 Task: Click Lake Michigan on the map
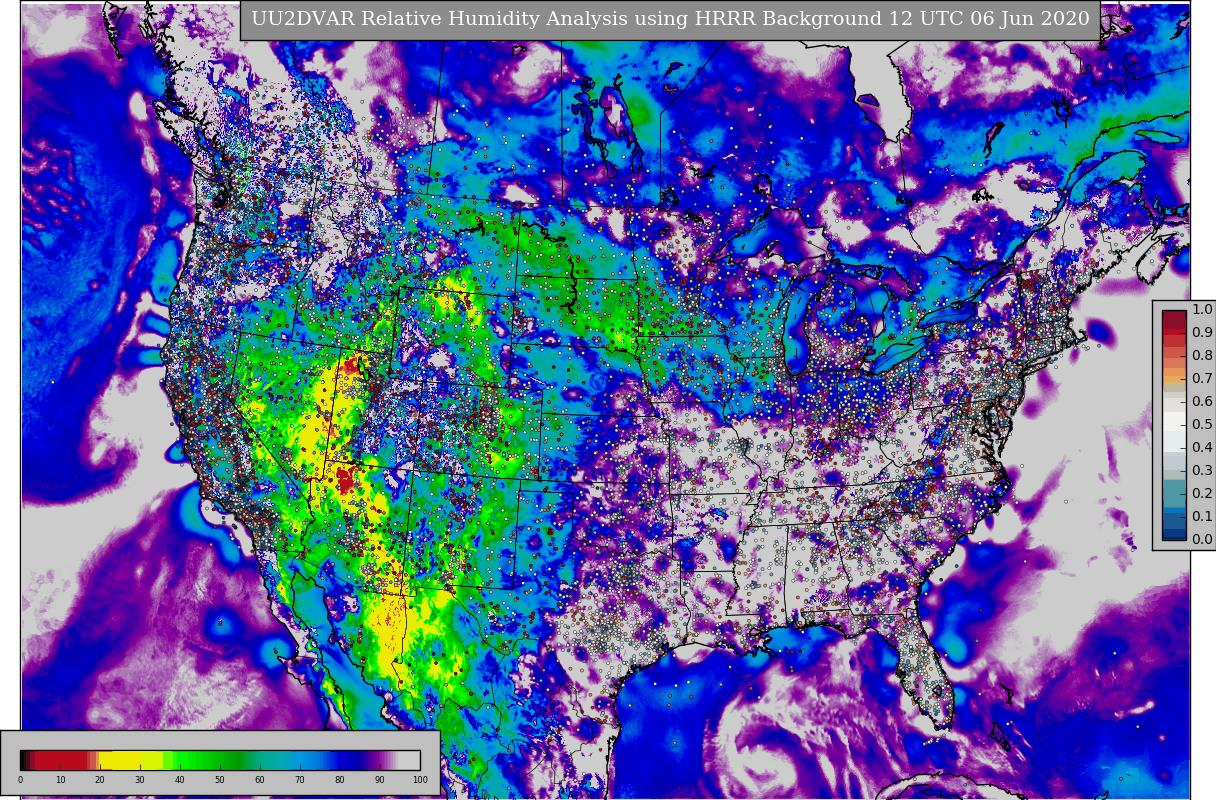click(x=796, y=325)
